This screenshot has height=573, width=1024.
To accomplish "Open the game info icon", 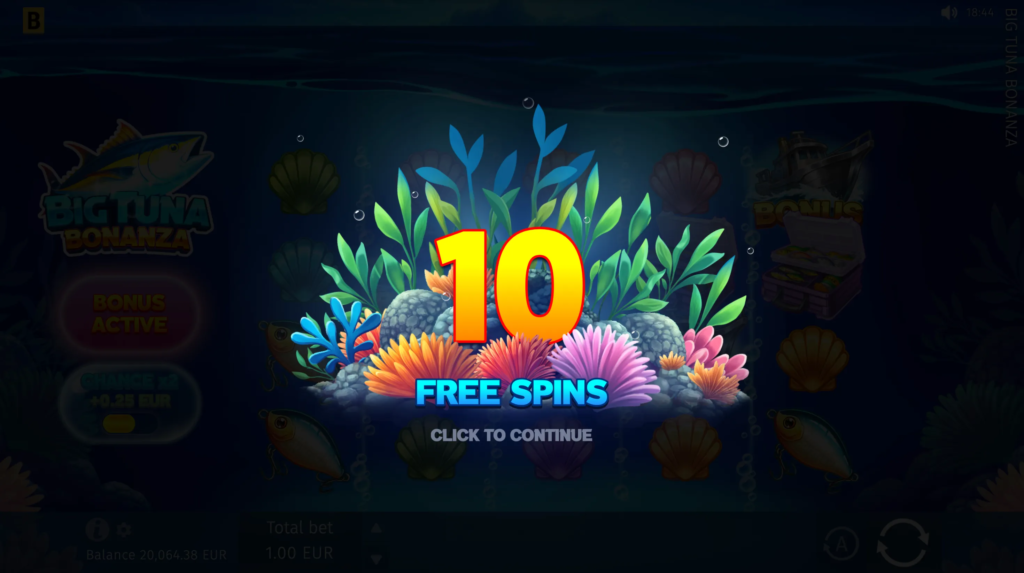I will [x=97, y=529].
